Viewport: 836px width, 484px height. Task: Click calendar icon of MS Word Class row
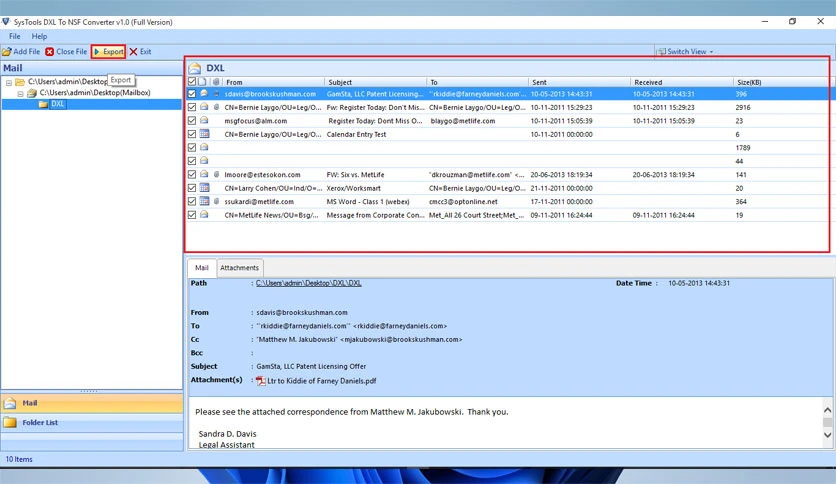pos(204,201)
